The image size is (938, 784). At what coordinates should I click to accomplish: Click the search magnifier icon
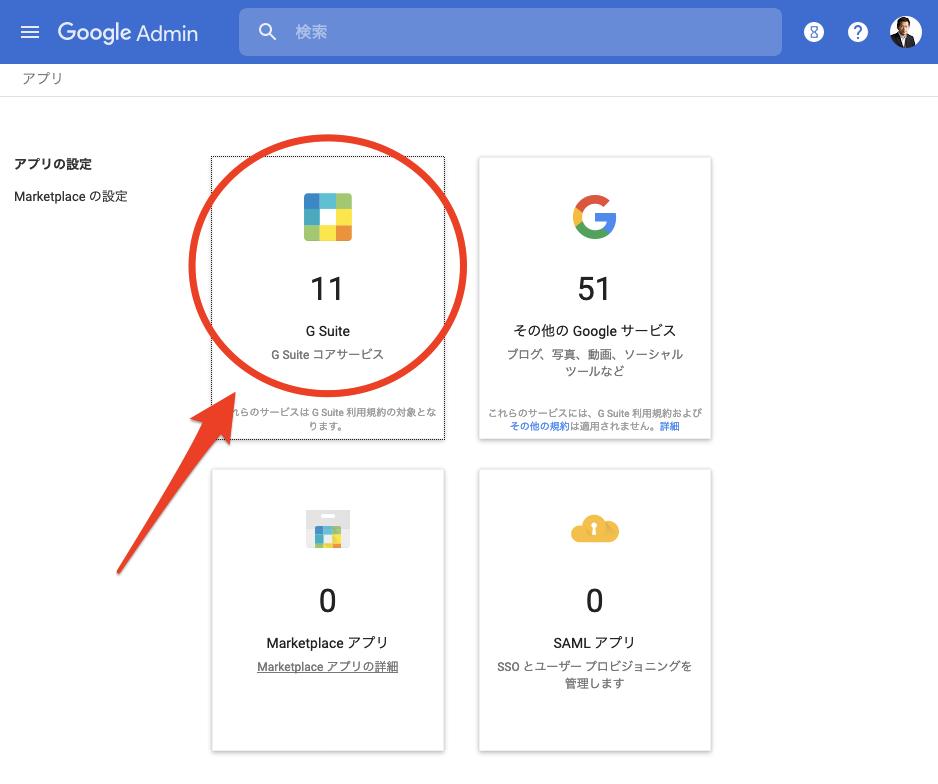[x=267, y=32]
